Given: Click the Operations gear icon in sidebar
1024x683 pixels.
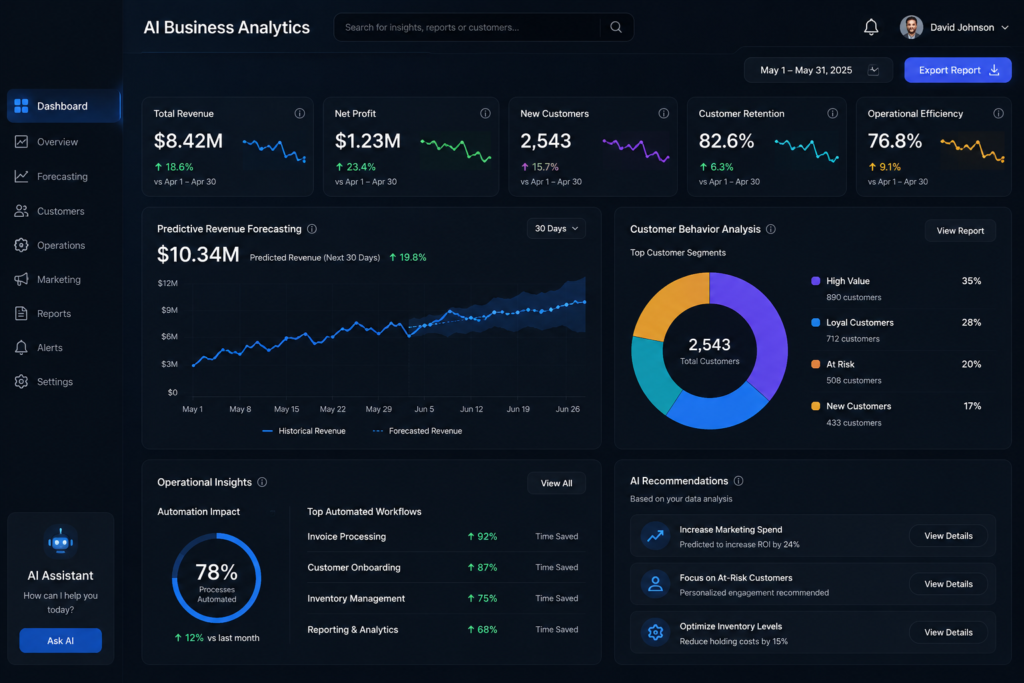Looking at the screenshot, I should [x=21, y=245].
